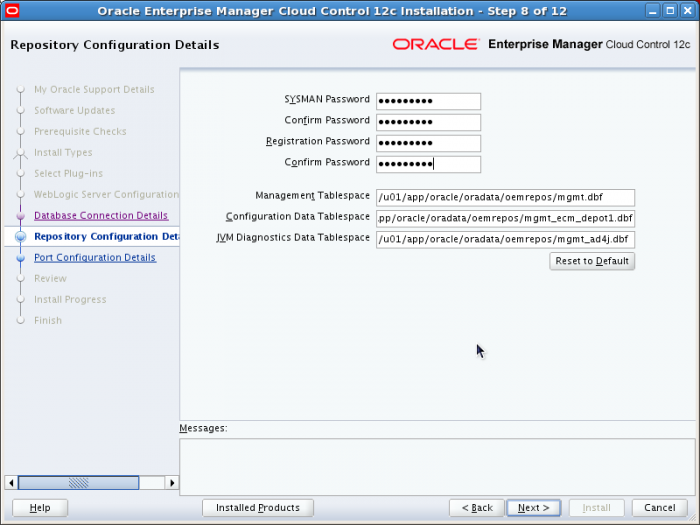Cancel the installation
The width and height of the screenshot is (700, 525).
pyautogui.click(x=659, y=508)
